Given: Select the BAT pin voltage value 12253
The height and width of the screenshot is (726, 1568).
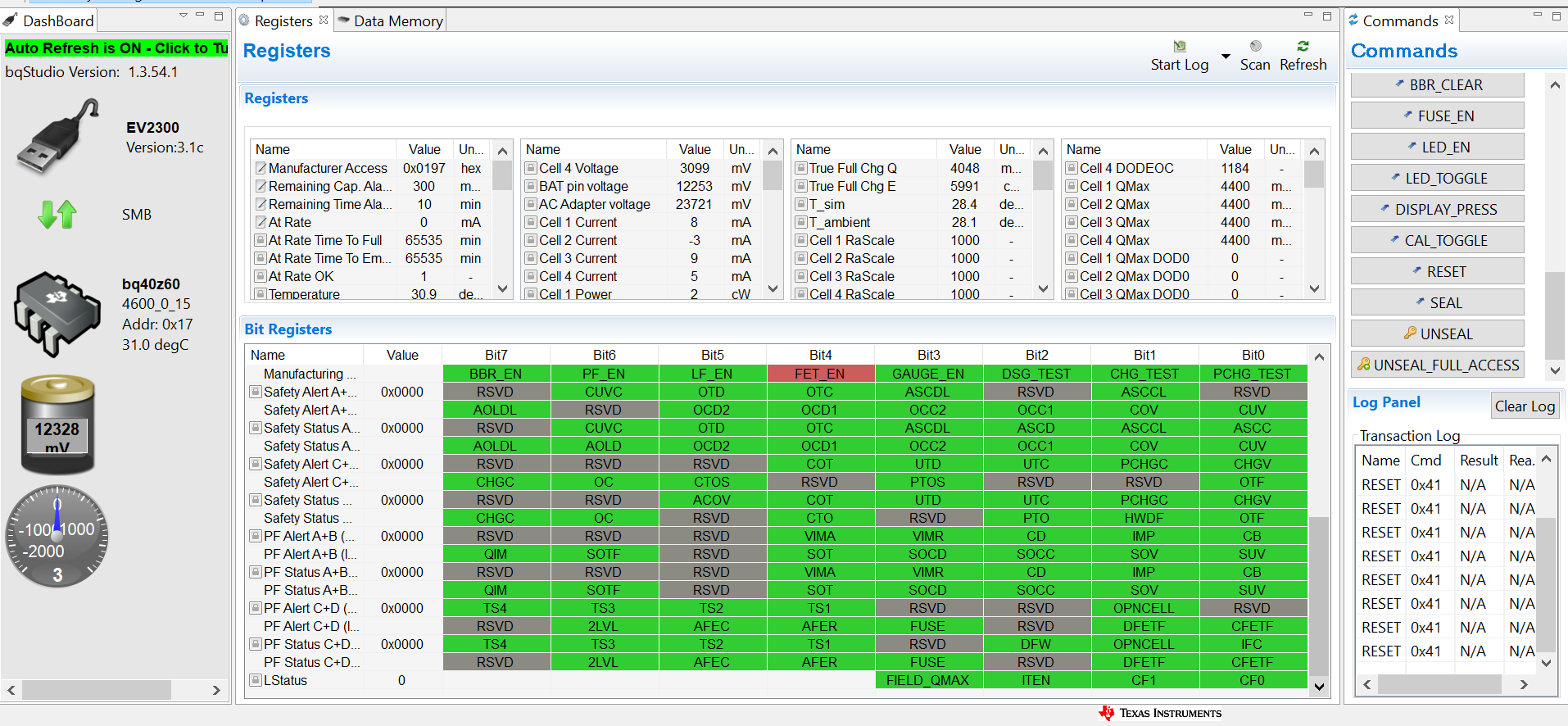Looking at the screenshot, I should (694, 186).
